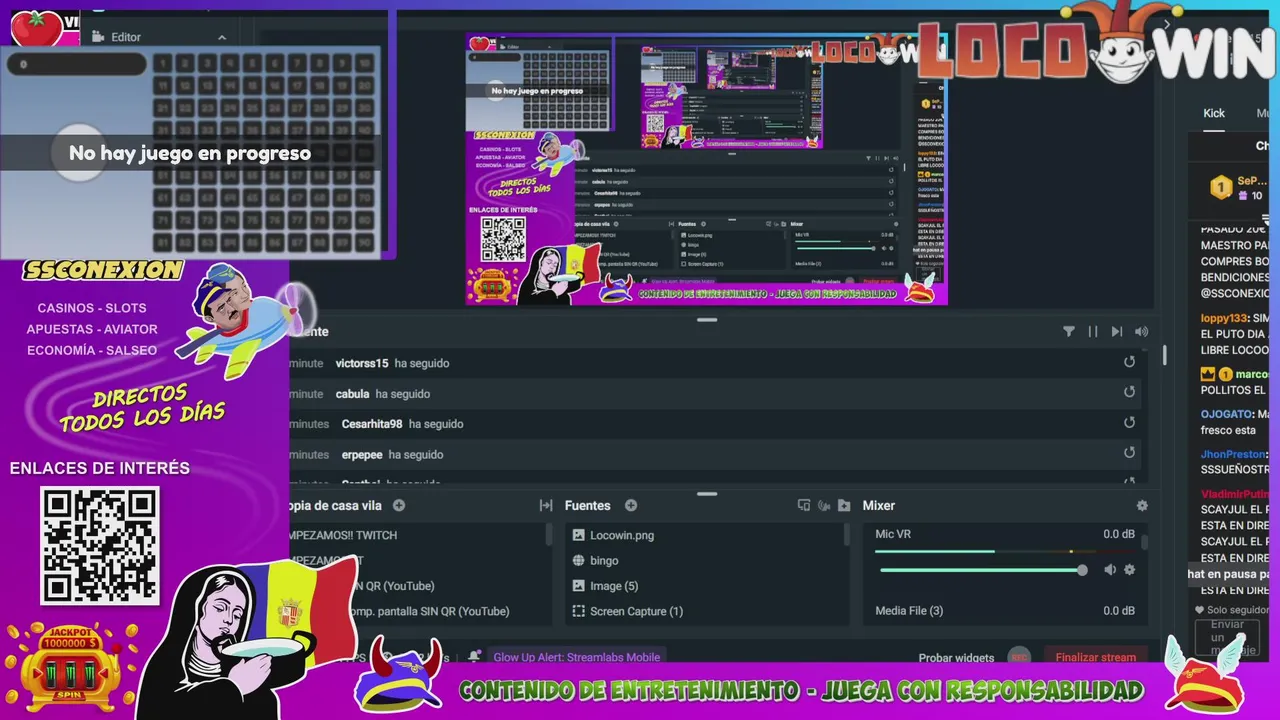
Task: Replay the erpepee follow alert
Action: (x=1129, y=453)
